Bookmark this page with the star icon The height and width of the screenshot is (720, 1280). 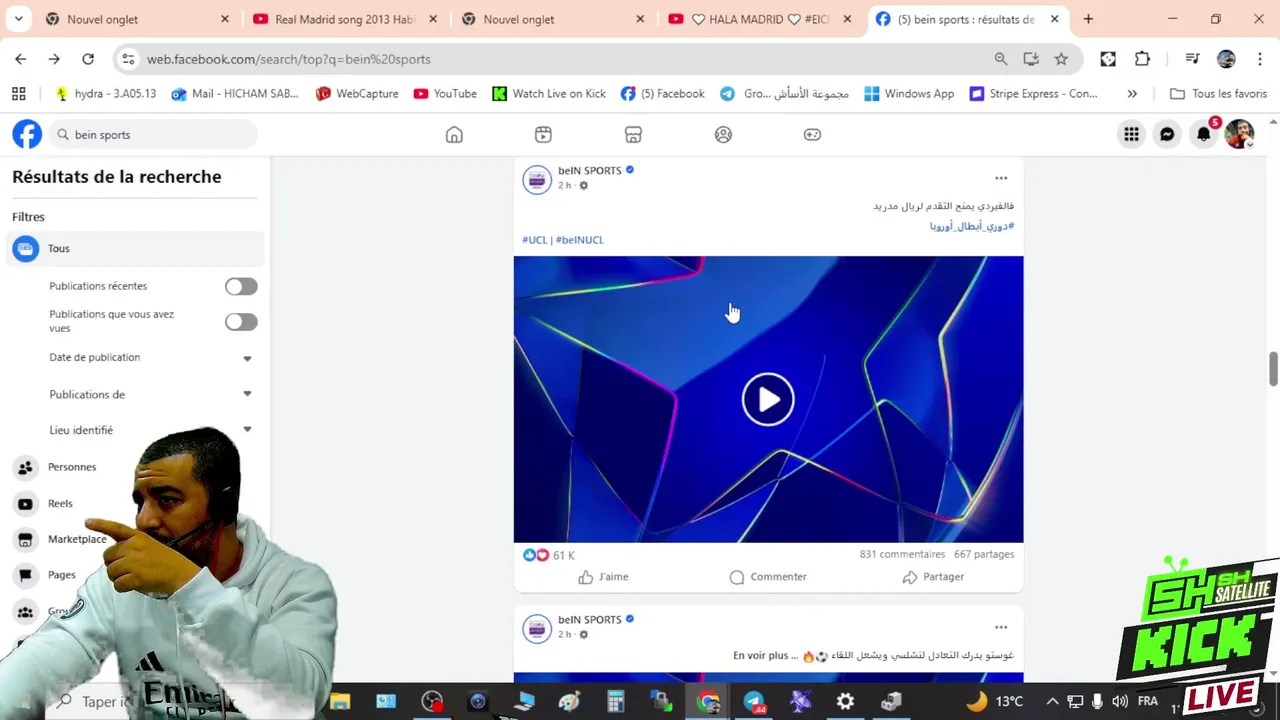[x=1061, y=59]
